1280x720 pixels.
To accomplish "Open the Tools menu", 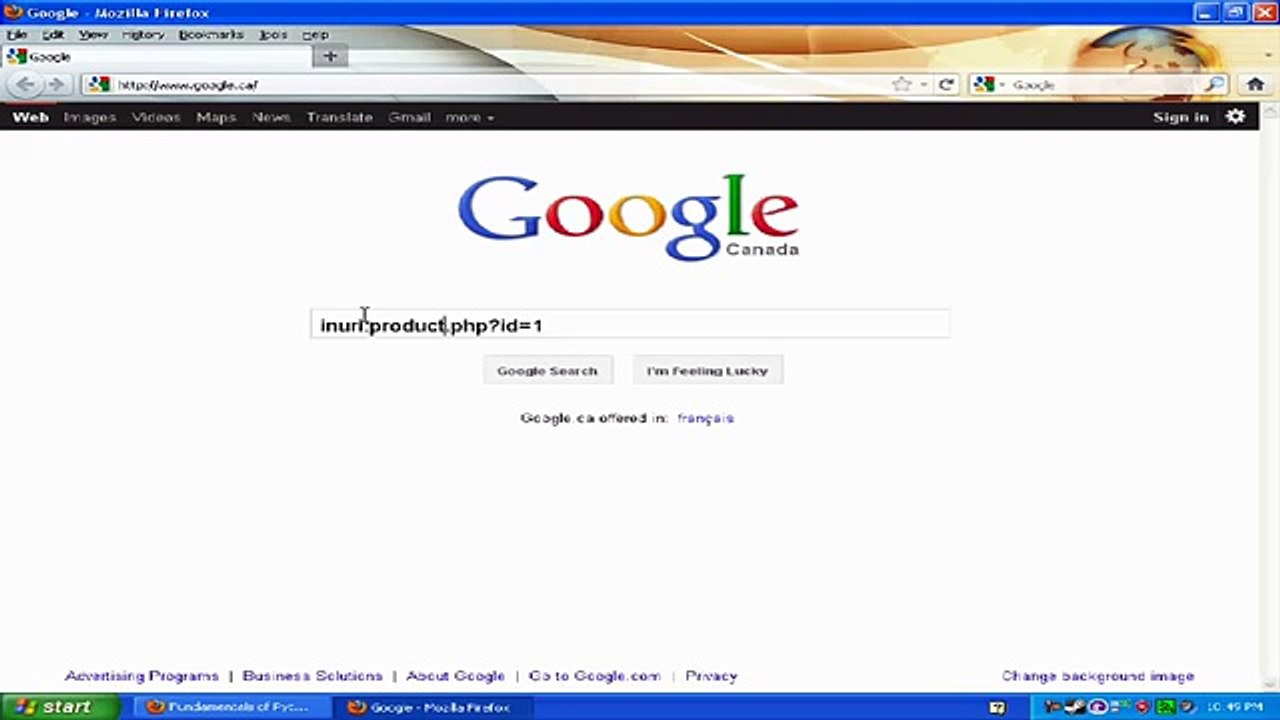I will [x=273, y=34].
